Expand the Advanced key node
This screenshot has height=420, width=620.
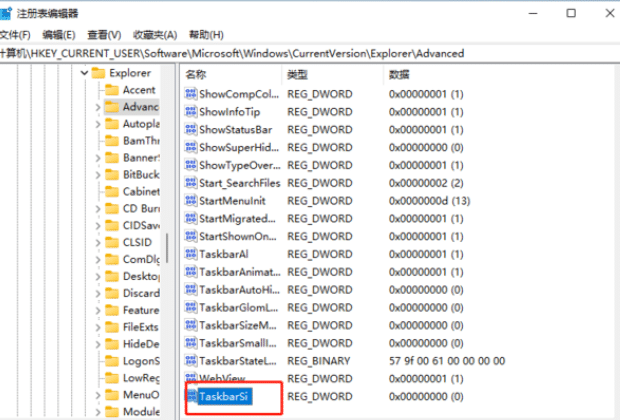pos(98,107)
